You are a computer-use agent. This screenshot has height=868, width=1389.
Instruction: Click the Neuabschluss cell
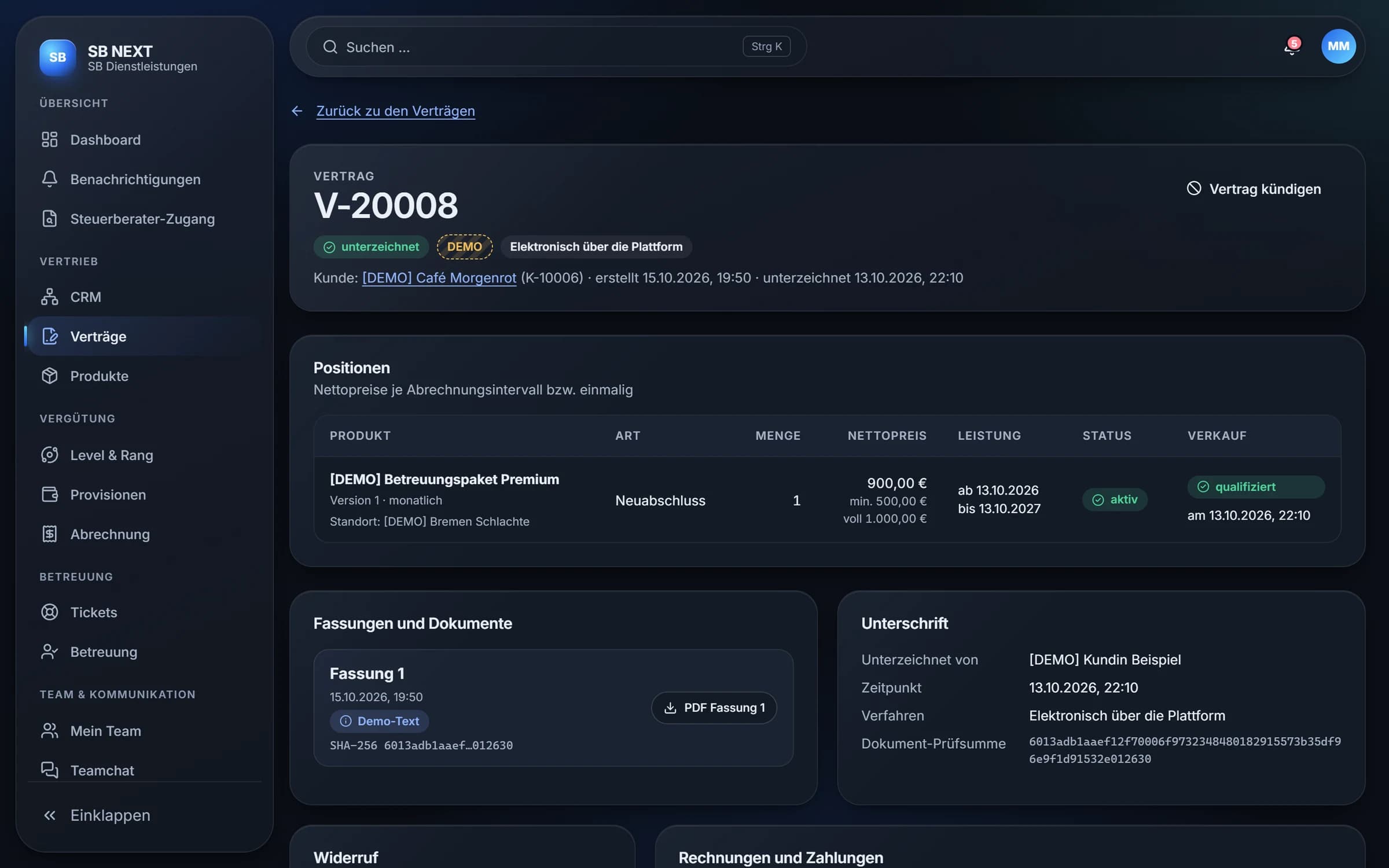(660, 501)
